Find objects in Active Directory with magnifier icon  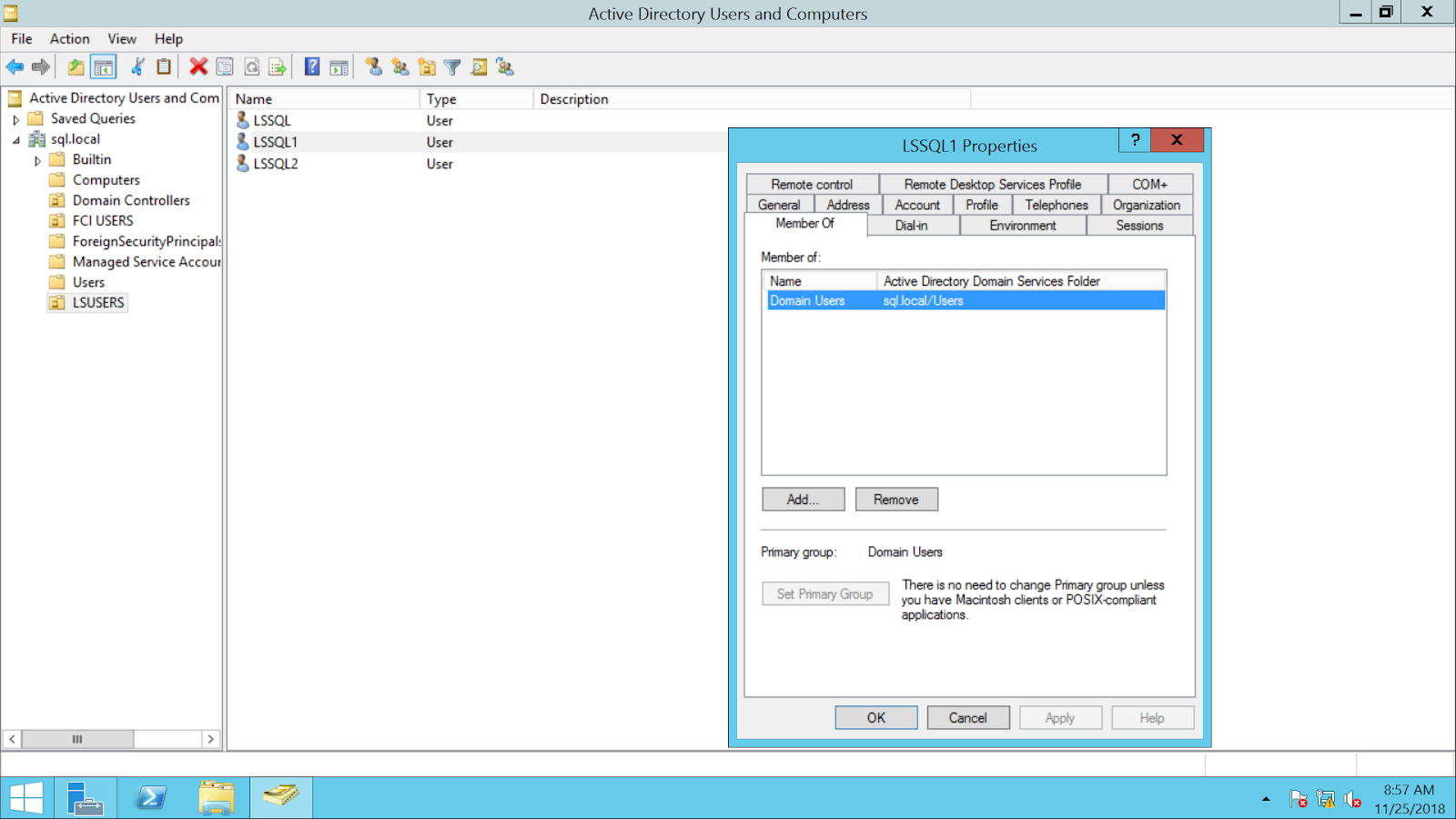tap(479, 66)
